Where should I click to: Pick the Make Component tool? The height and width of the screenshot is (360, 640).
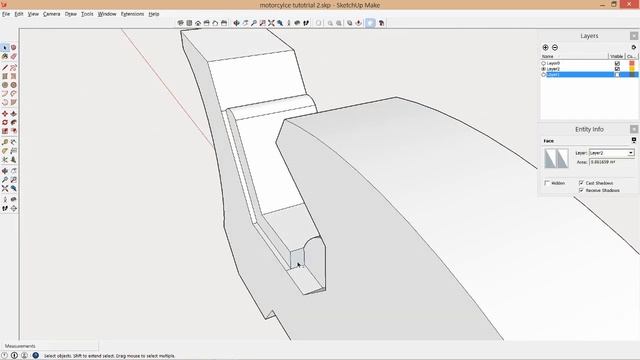click(x=13, y=48)
